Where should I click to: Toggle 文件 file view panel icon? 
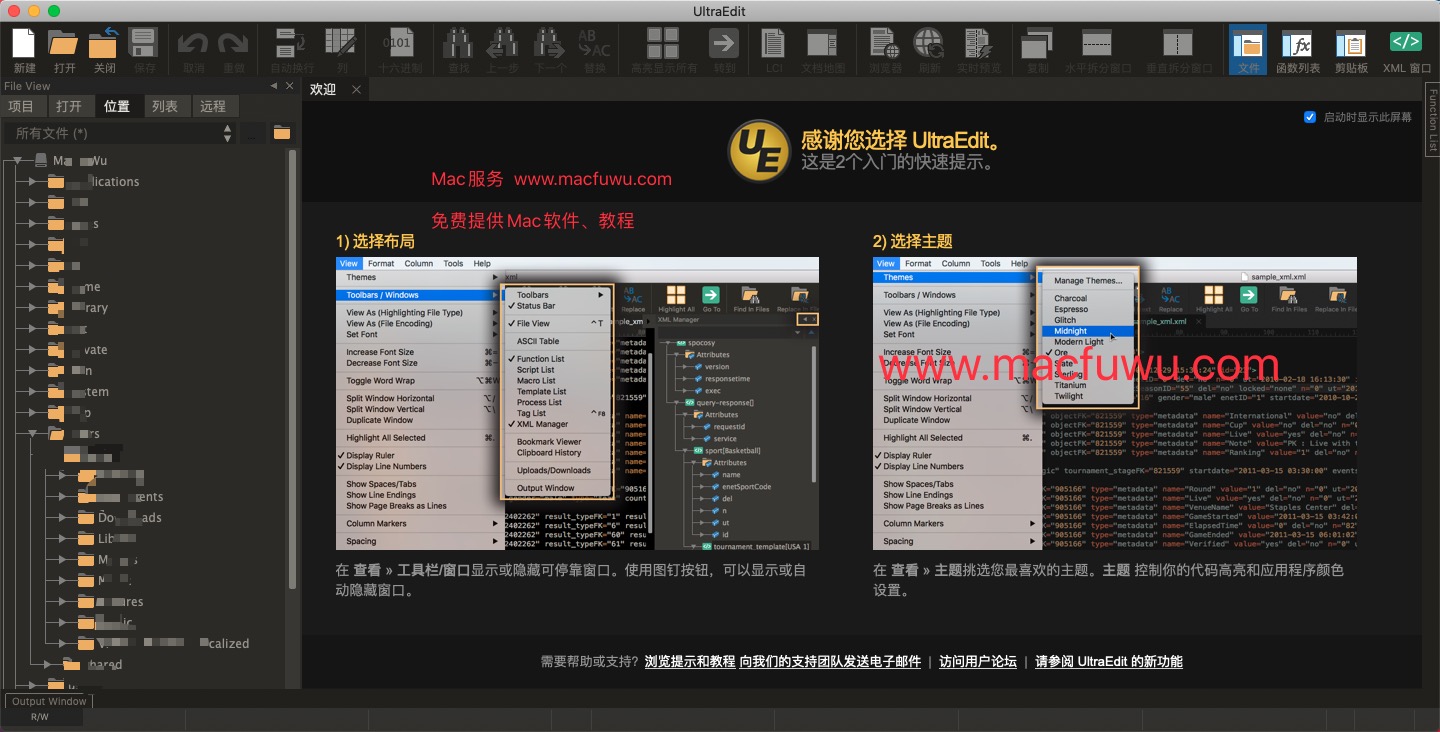tap(1248, 50)
